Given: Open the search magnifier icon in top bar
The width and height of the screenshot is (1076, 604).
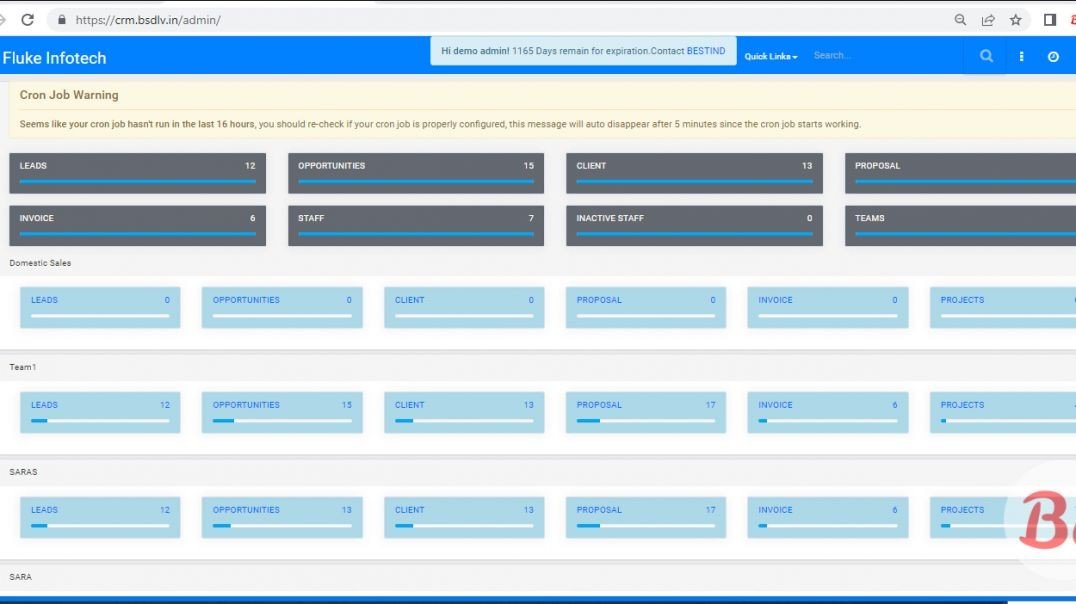Looking at the screenshot, I should (x=985, y=56).
